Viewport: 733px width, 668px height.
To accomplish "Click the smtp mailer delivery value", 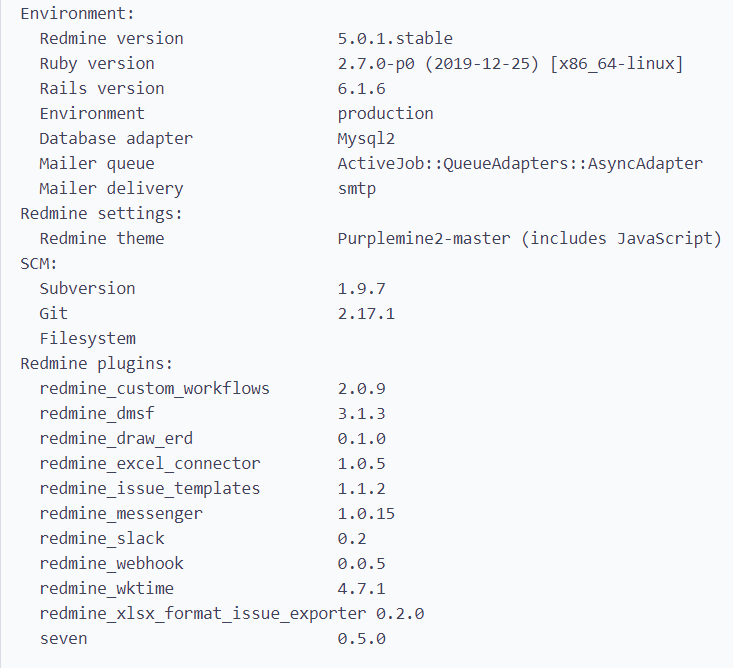I will (357, 189).
